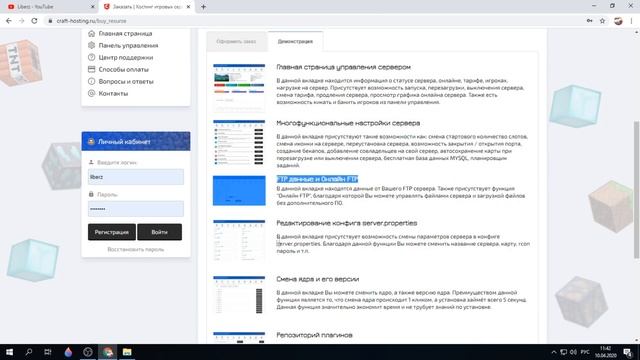Open the Chrome profile avatar

click(618, 21)
